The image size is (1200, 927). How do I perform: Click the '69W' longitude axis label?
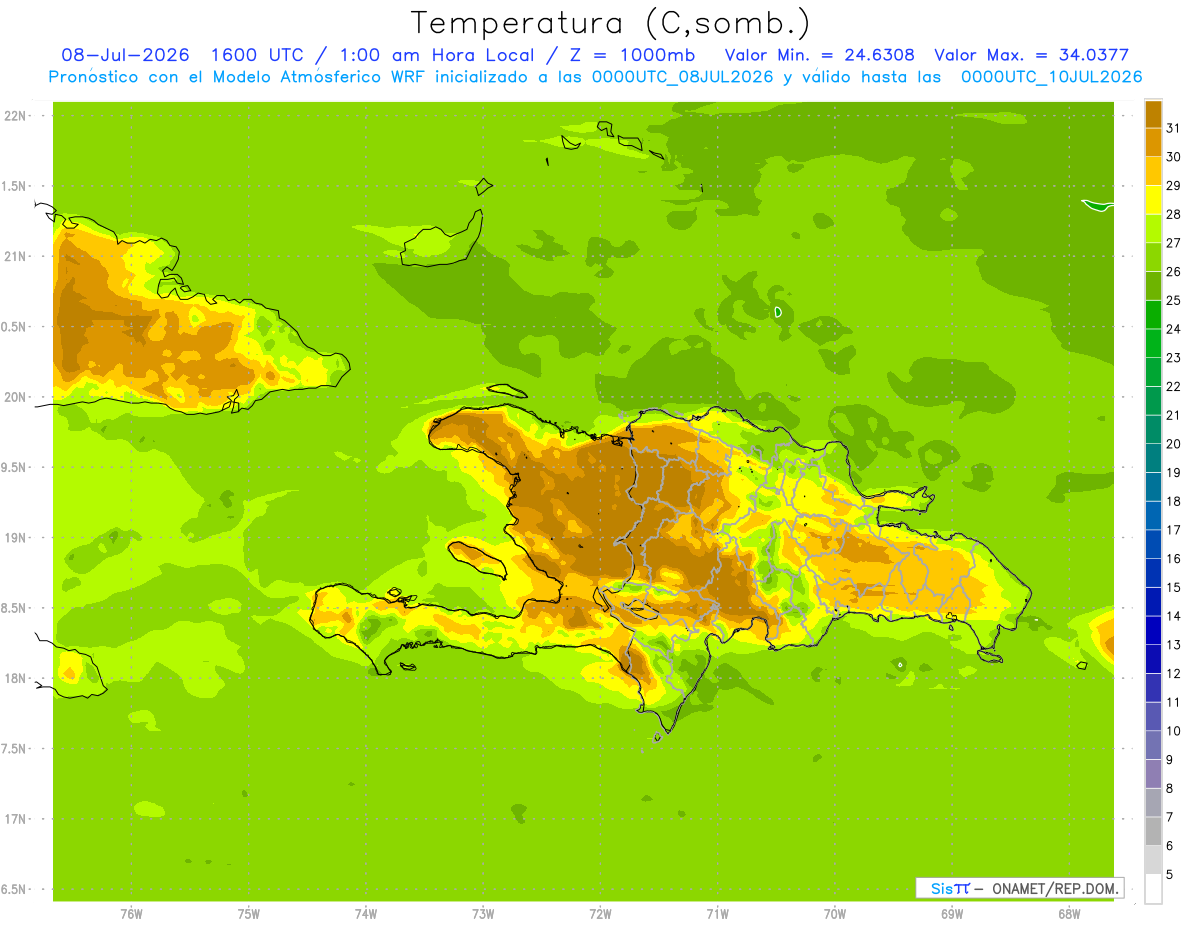click(951, 914)
